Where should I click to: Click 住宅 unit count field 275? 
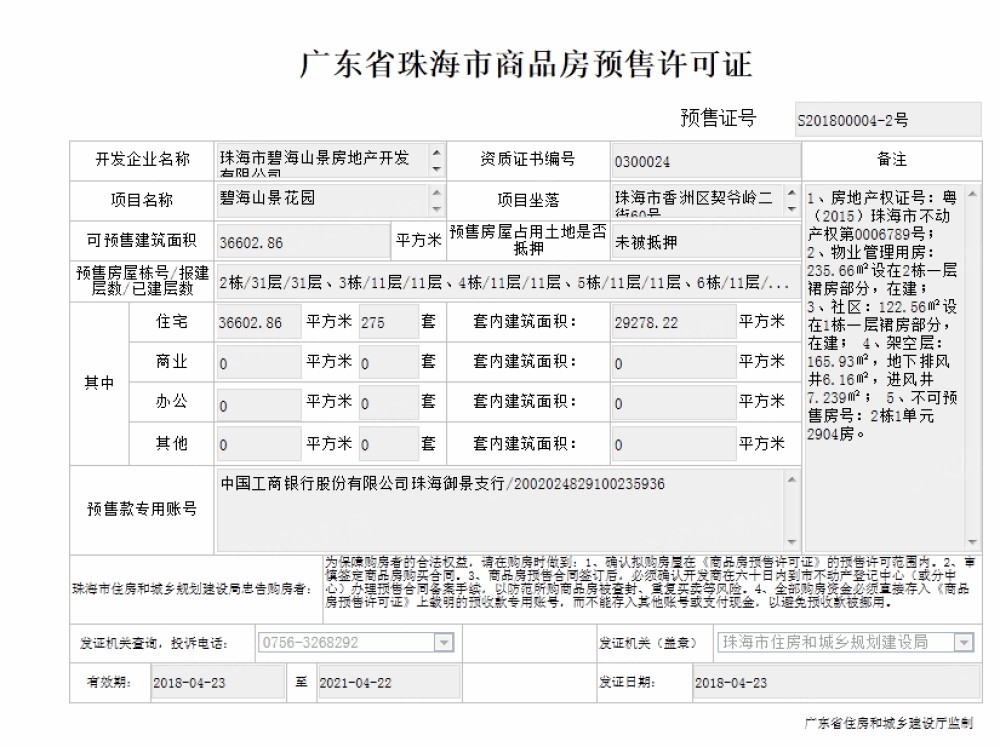click(x=388, y=322)
